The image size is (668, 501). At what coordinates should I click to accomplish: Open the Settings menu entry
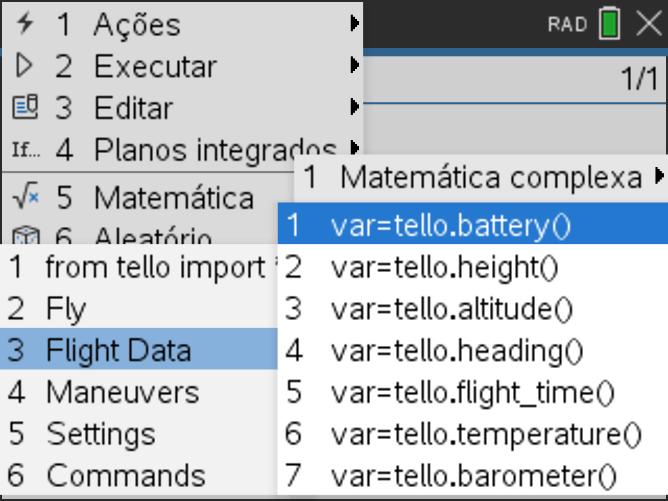pyautogui.click(x=139, y=434)
